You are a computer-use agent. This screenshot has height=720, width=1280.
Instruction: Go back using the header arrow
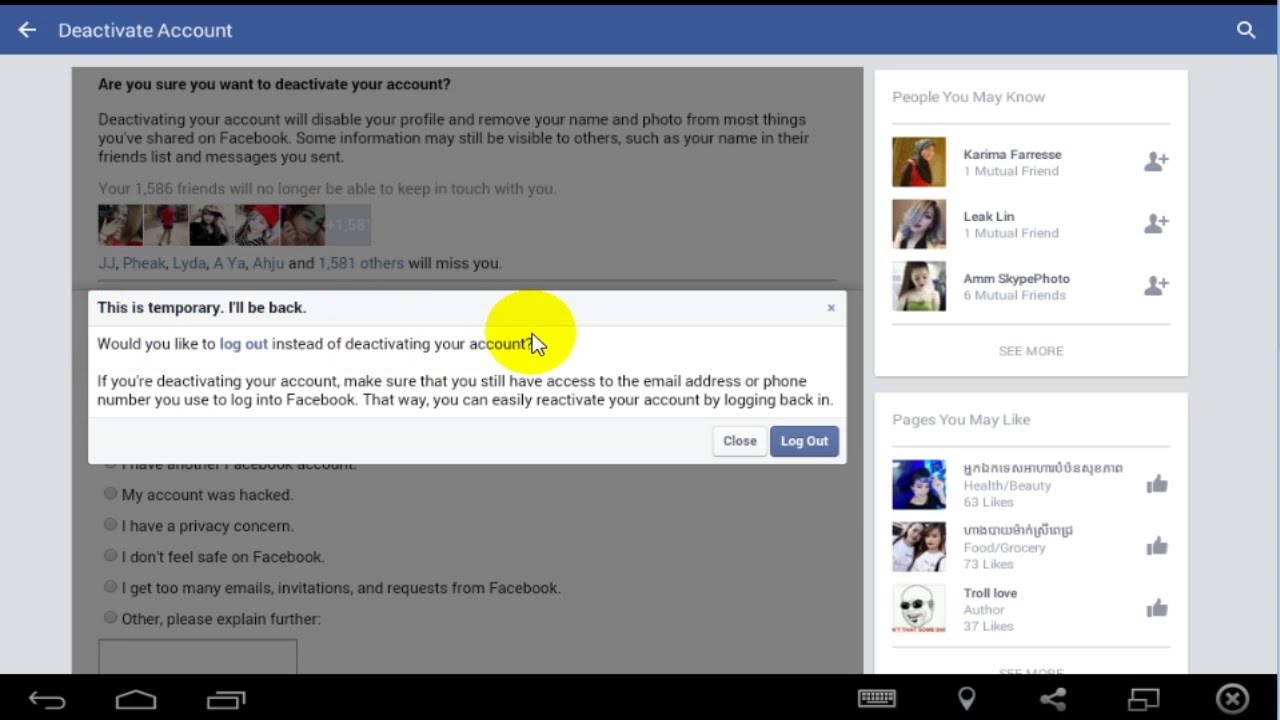coord(27,30)
